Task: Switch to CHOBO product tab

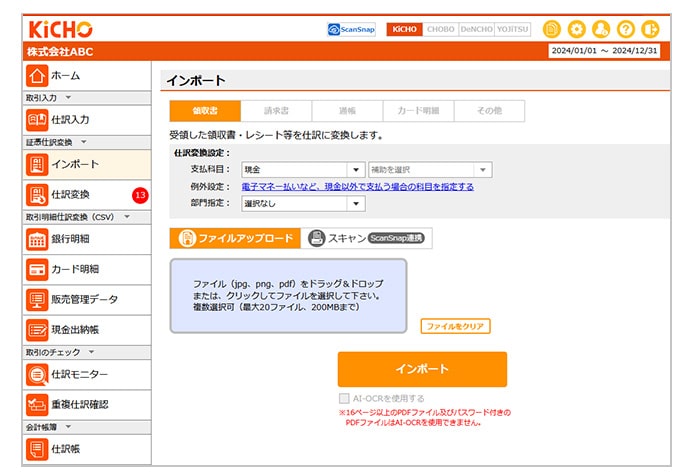Action: [440, 29]
